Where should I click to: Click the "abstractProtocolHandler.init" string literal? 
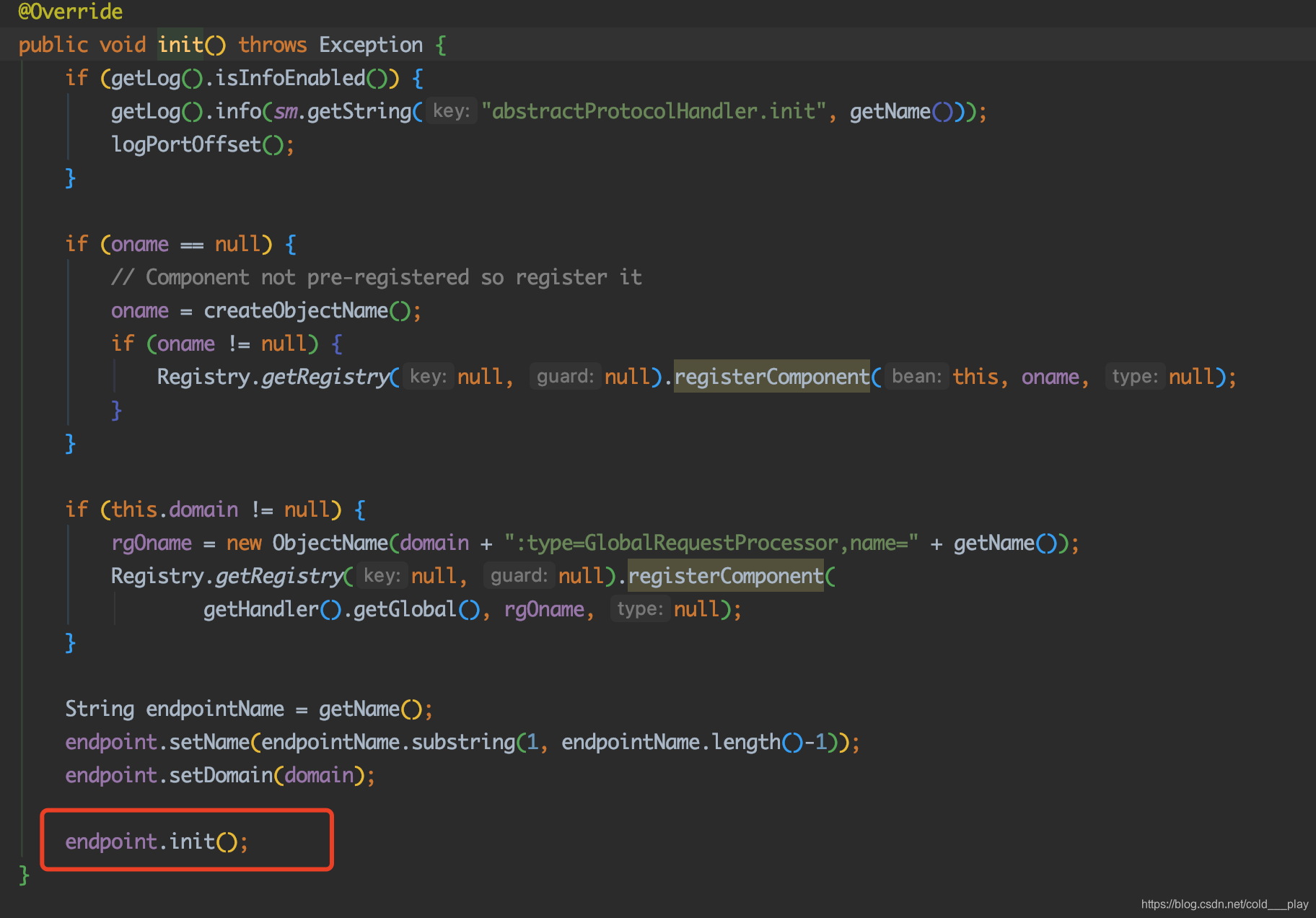pos(654,111)
